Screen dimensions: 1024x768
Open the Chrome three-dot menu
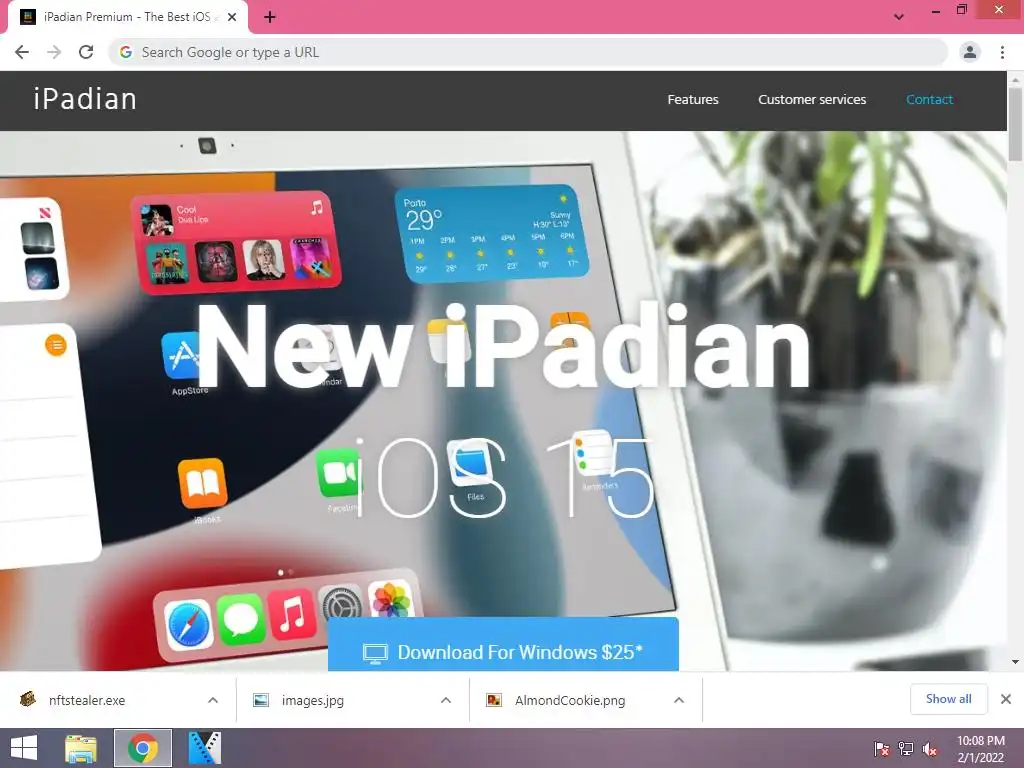(1002, 52)
